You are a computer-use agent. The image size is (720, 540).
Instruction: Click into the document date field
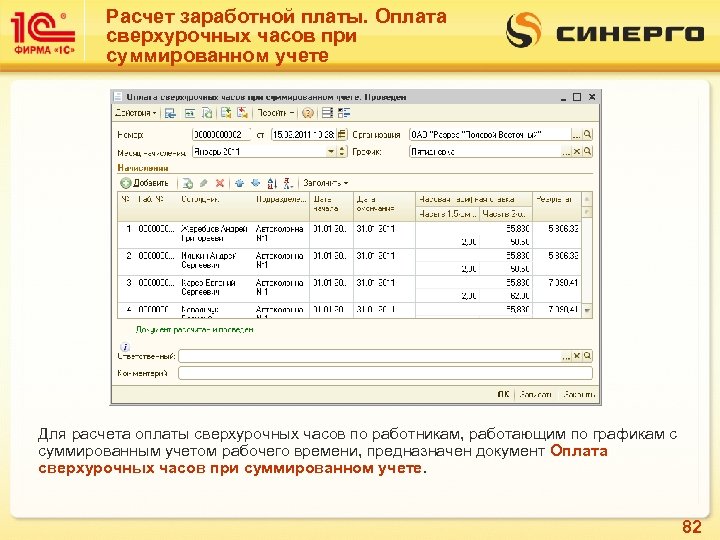(x=304, y=135)
